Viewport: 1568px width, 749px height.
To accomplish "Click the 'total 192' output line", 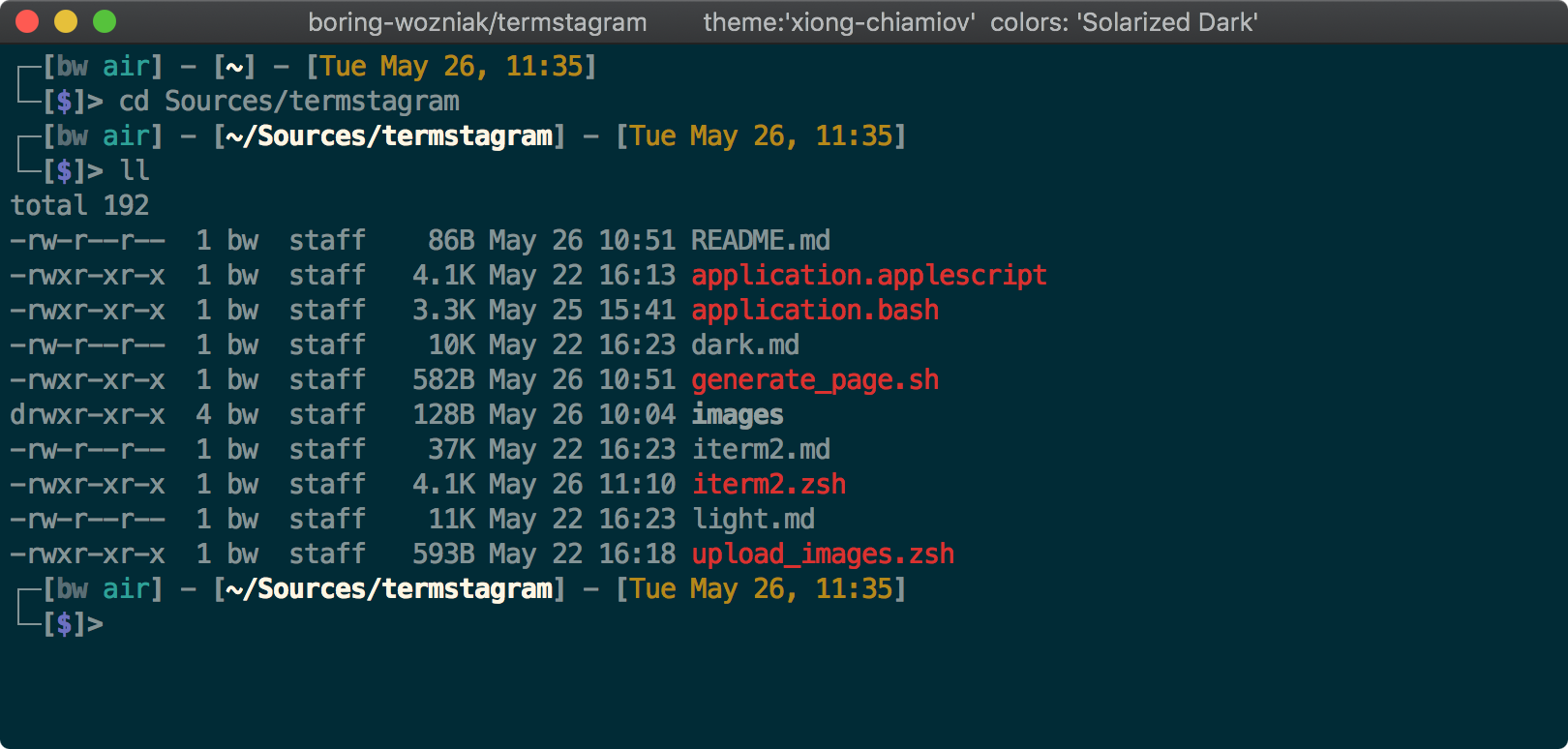I will tap(79, 205).
